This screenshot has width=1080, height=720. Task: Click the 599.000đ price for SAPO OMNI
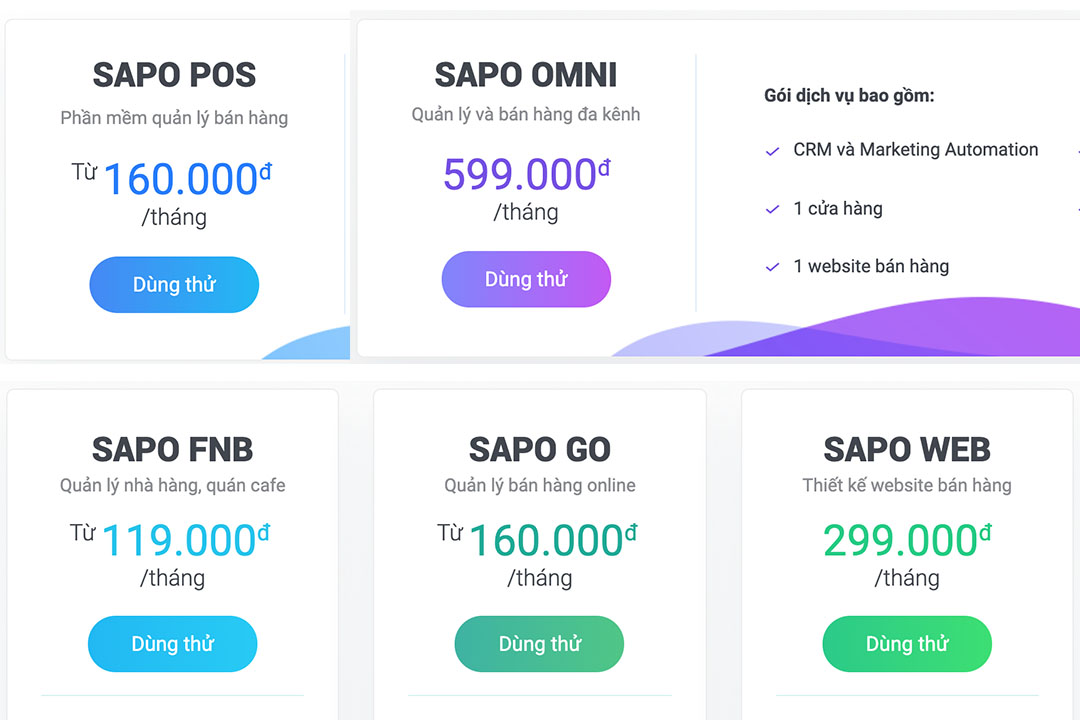pyautogui.click(x=526, y=173)
